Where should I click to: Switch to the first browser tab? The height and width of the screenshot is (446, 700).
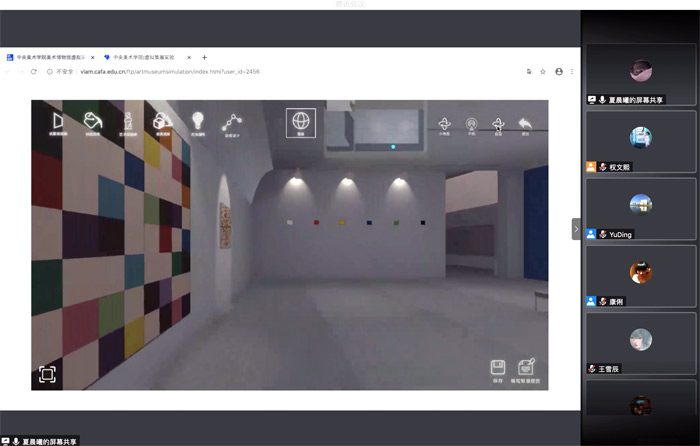[x=50, y=58]
